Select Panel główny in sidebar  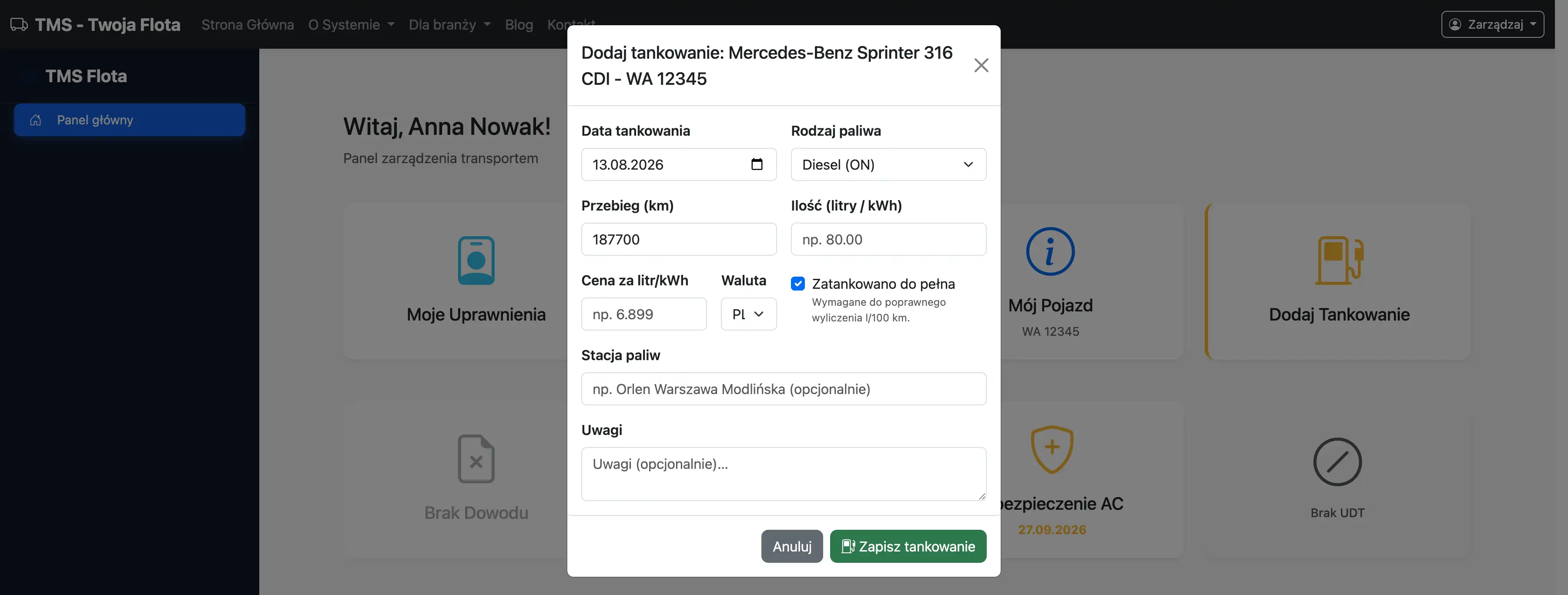tap(130, 120)
